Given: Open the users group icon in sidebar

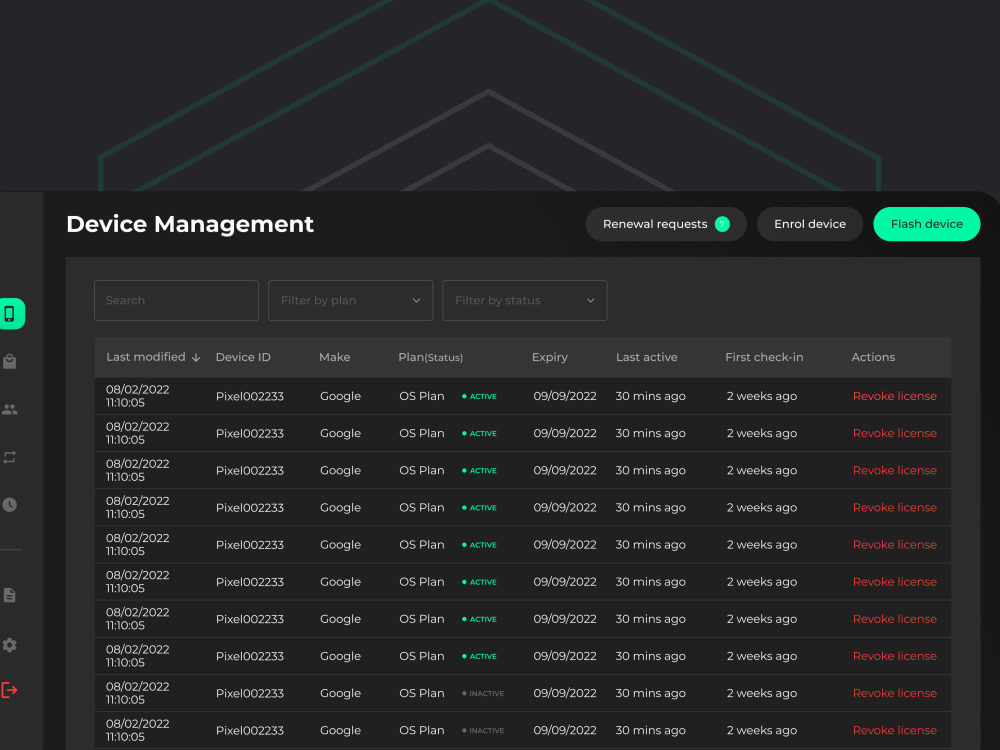Looking at the screenshot, I should (10, 409).
